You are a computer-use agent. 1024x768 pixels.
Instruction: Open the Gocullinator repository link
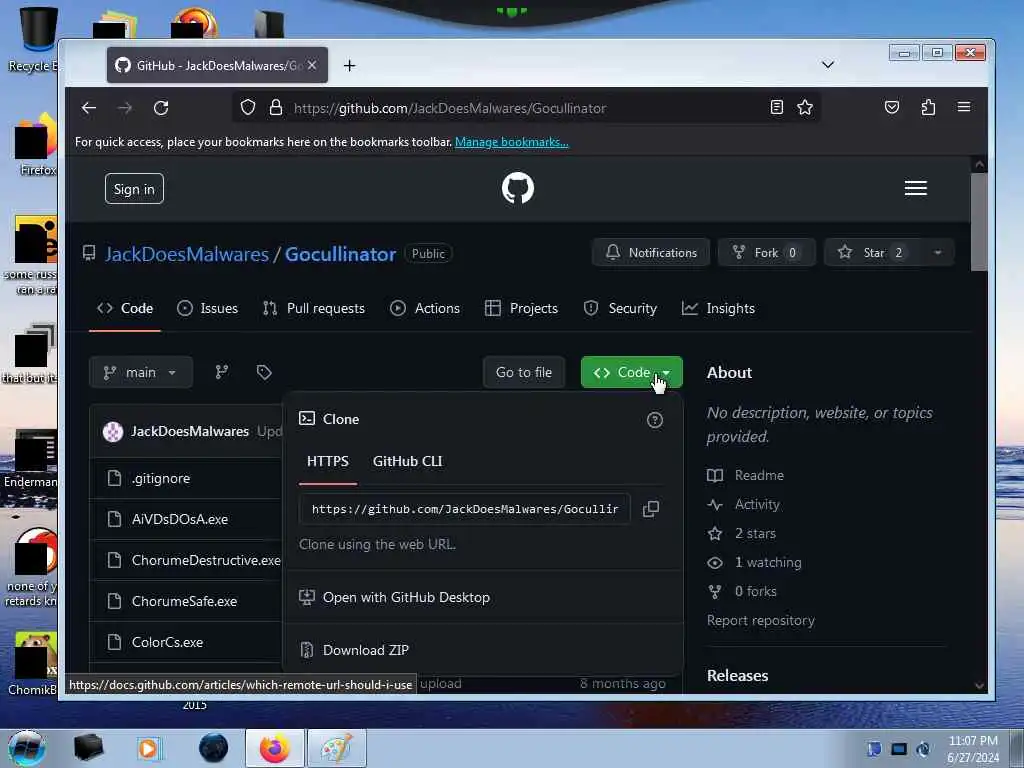[x=340, y=254]
